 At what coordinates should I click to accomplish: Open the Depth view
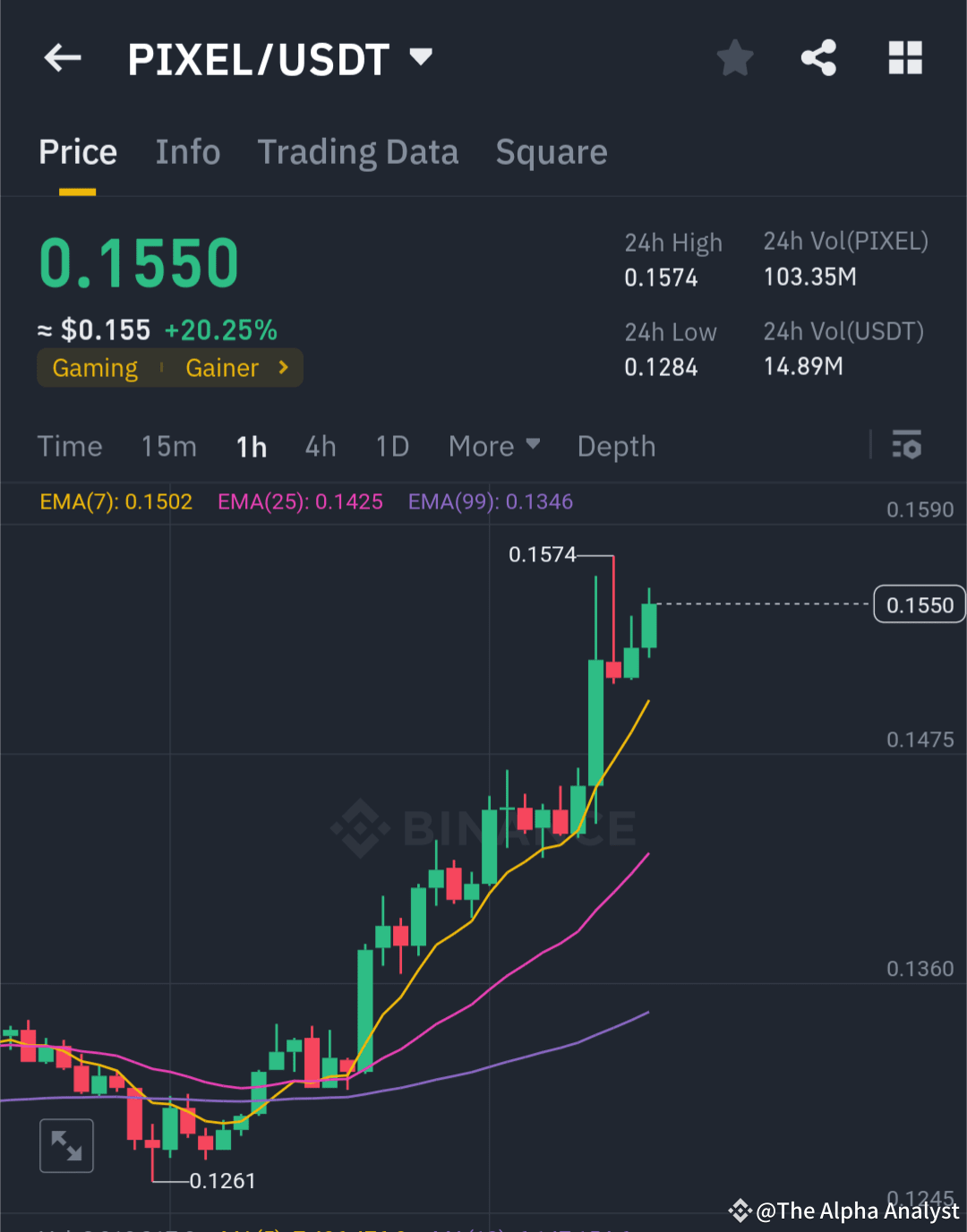pyautogui.click(x=615, y=446)
